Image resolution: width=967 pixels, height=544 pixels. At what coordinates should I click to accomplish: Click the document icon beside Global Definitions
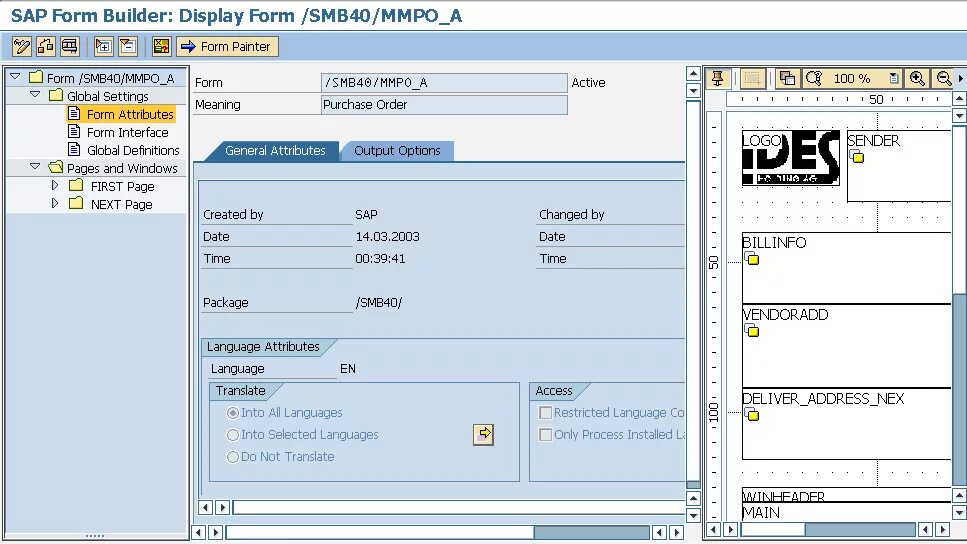pyautogui.click(x=74, y=149)
